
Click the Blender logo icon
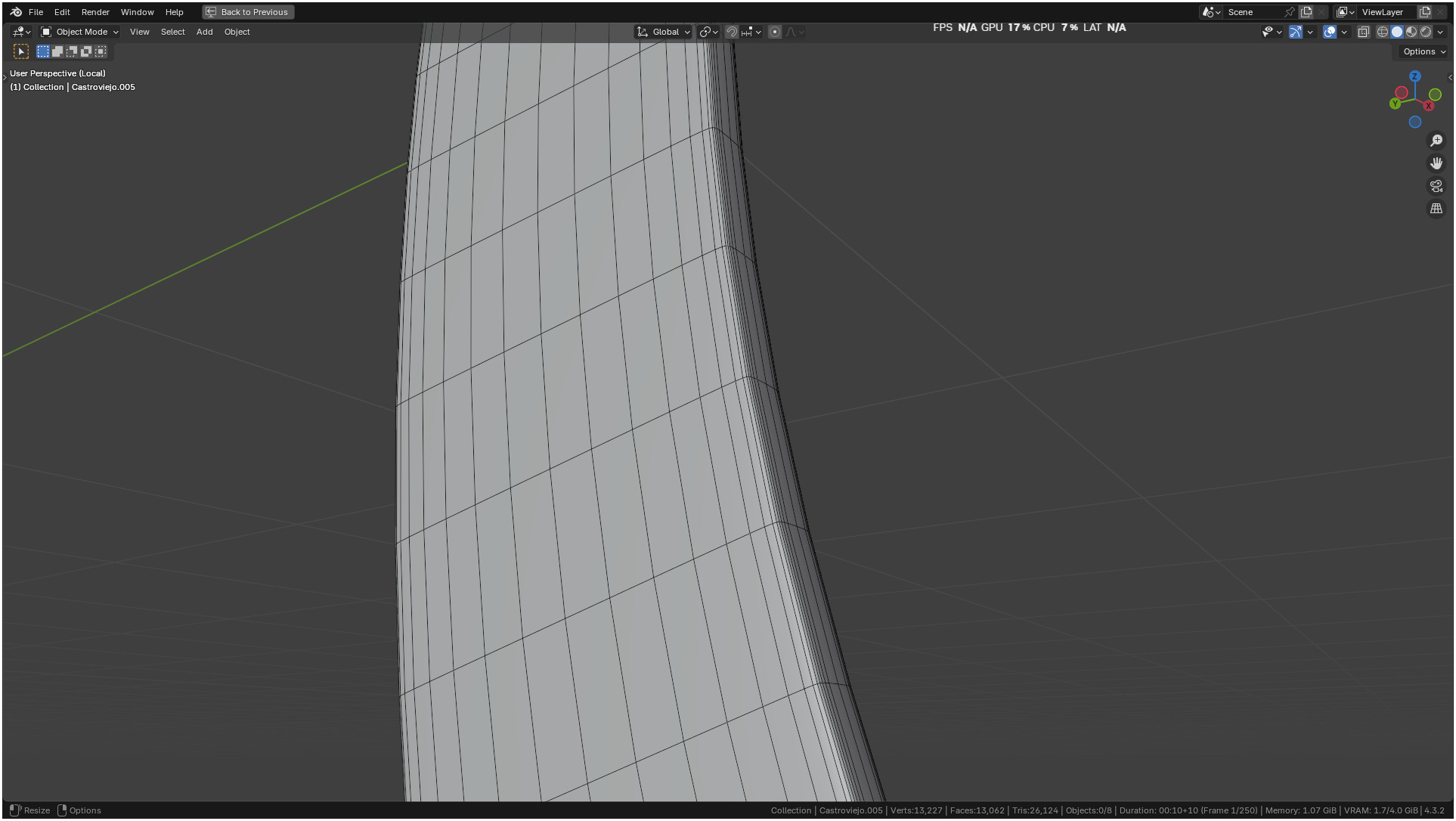pyautogui.click(x=16, y=12)
